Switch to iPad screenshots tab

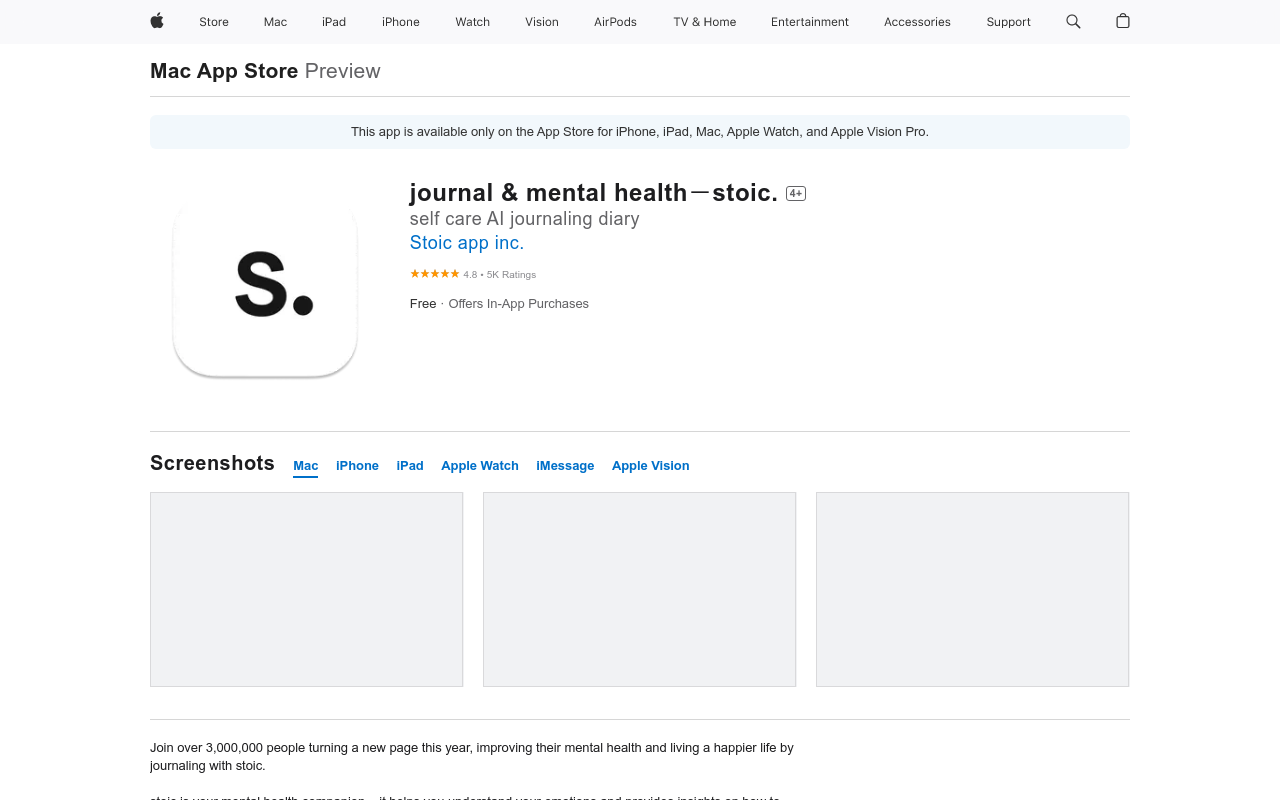[x=410, y=466]
